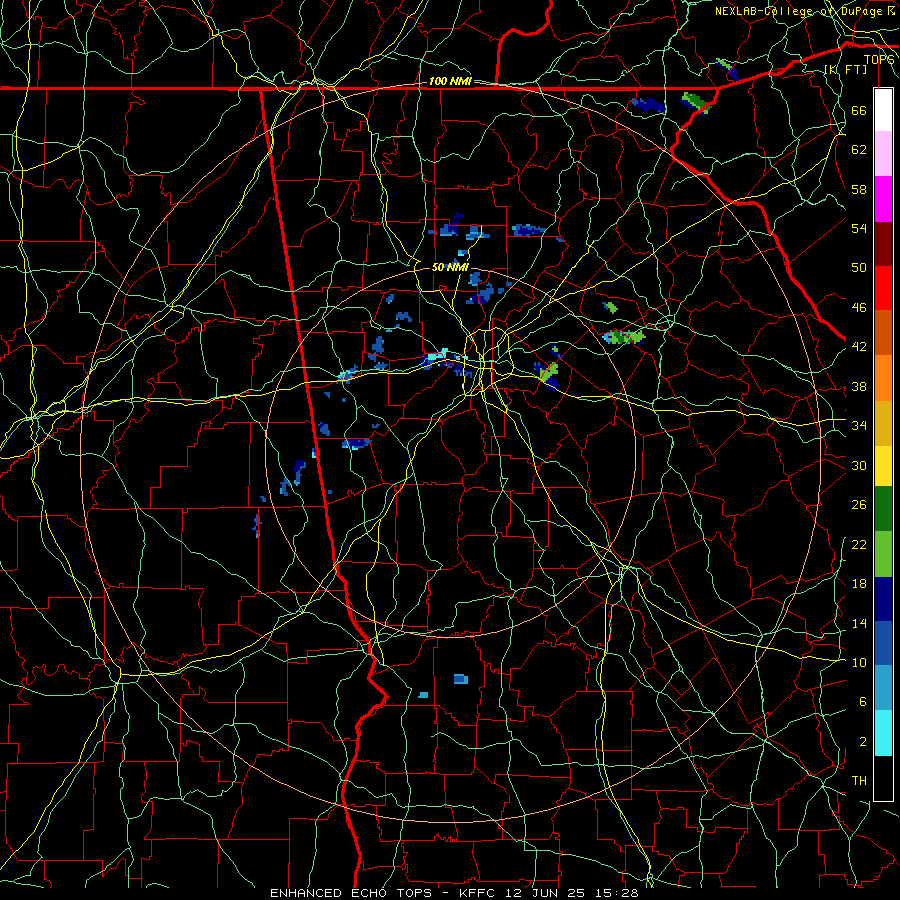This screenshot has height=900, width=900.
Task: Select the bright red legend swatch
Action: pos(883,288)
